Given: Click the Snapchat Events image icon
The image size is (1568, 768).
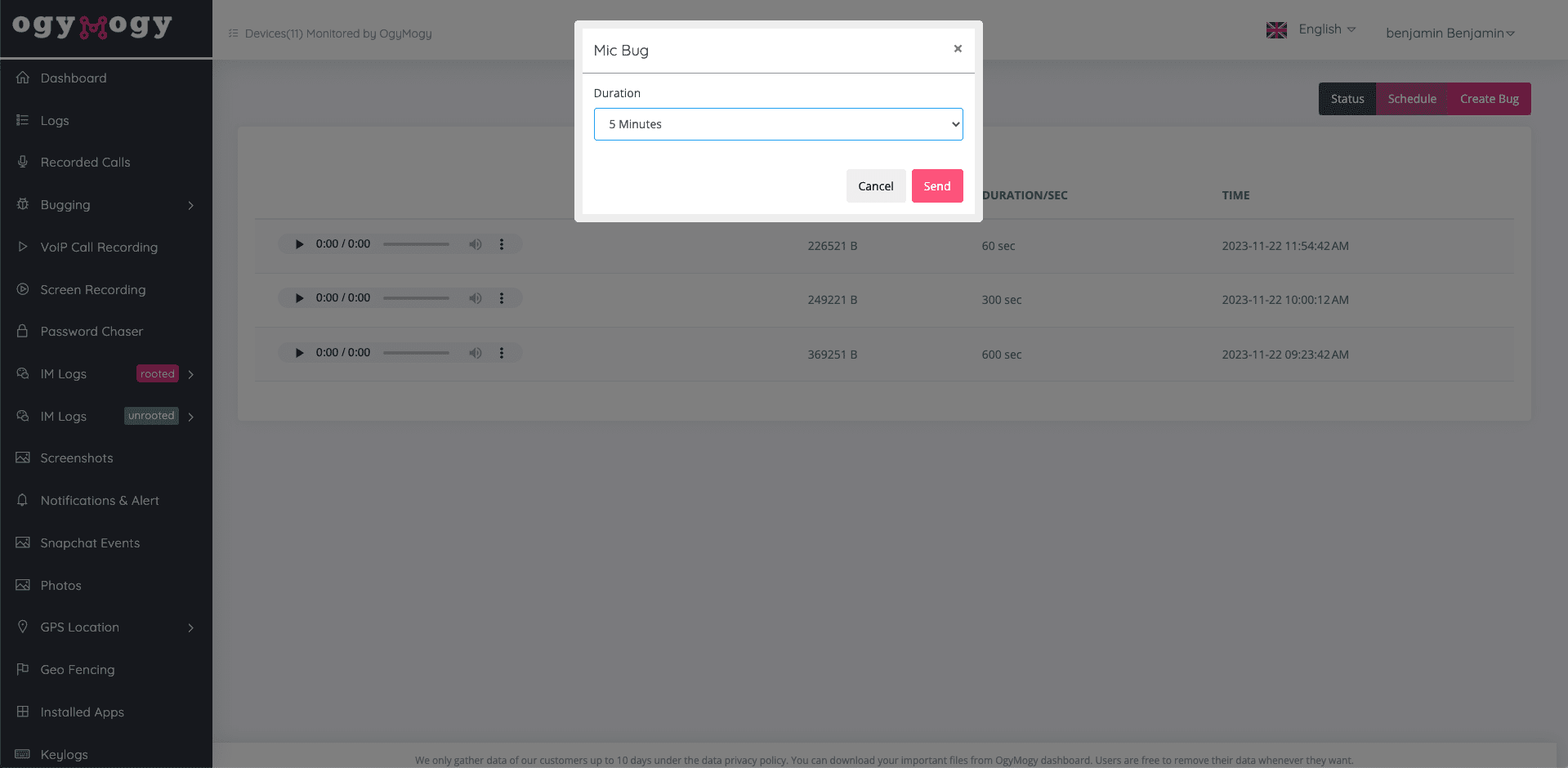Looking at the screenshot, I should click(23, 543).
